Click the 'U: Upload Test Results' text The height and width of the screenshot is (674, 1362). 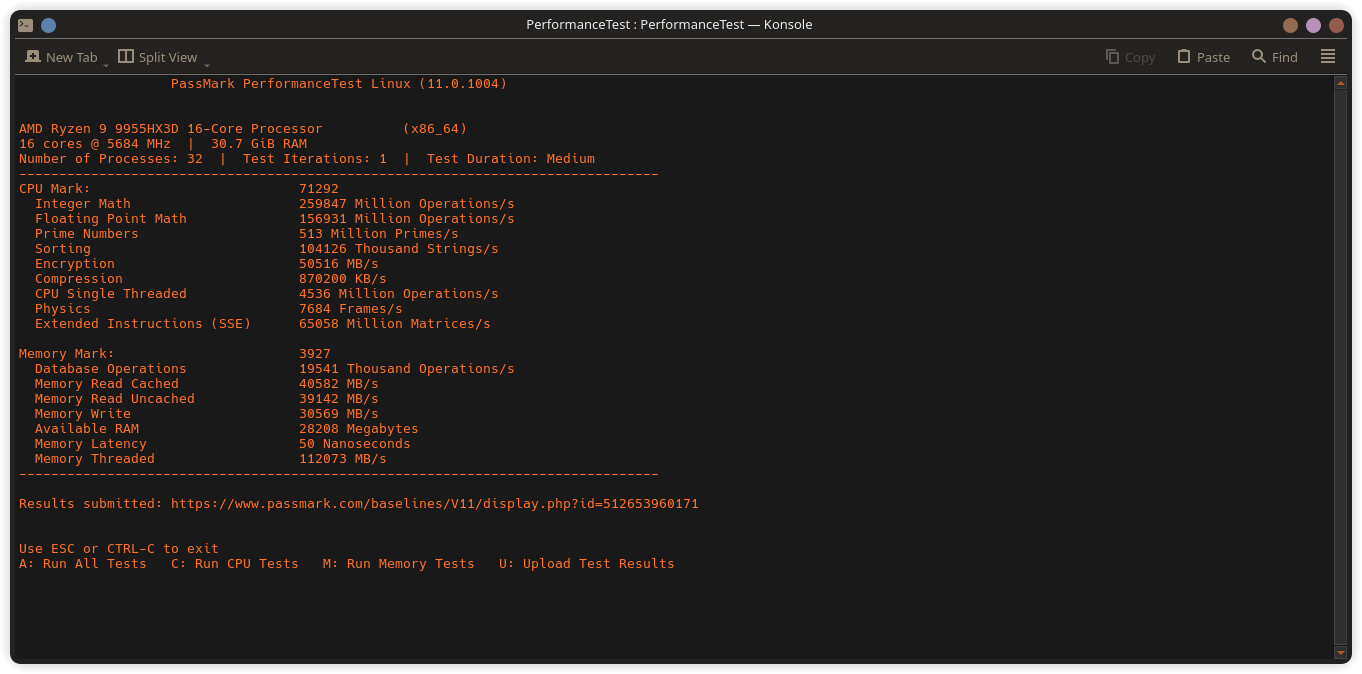(587, 564)
